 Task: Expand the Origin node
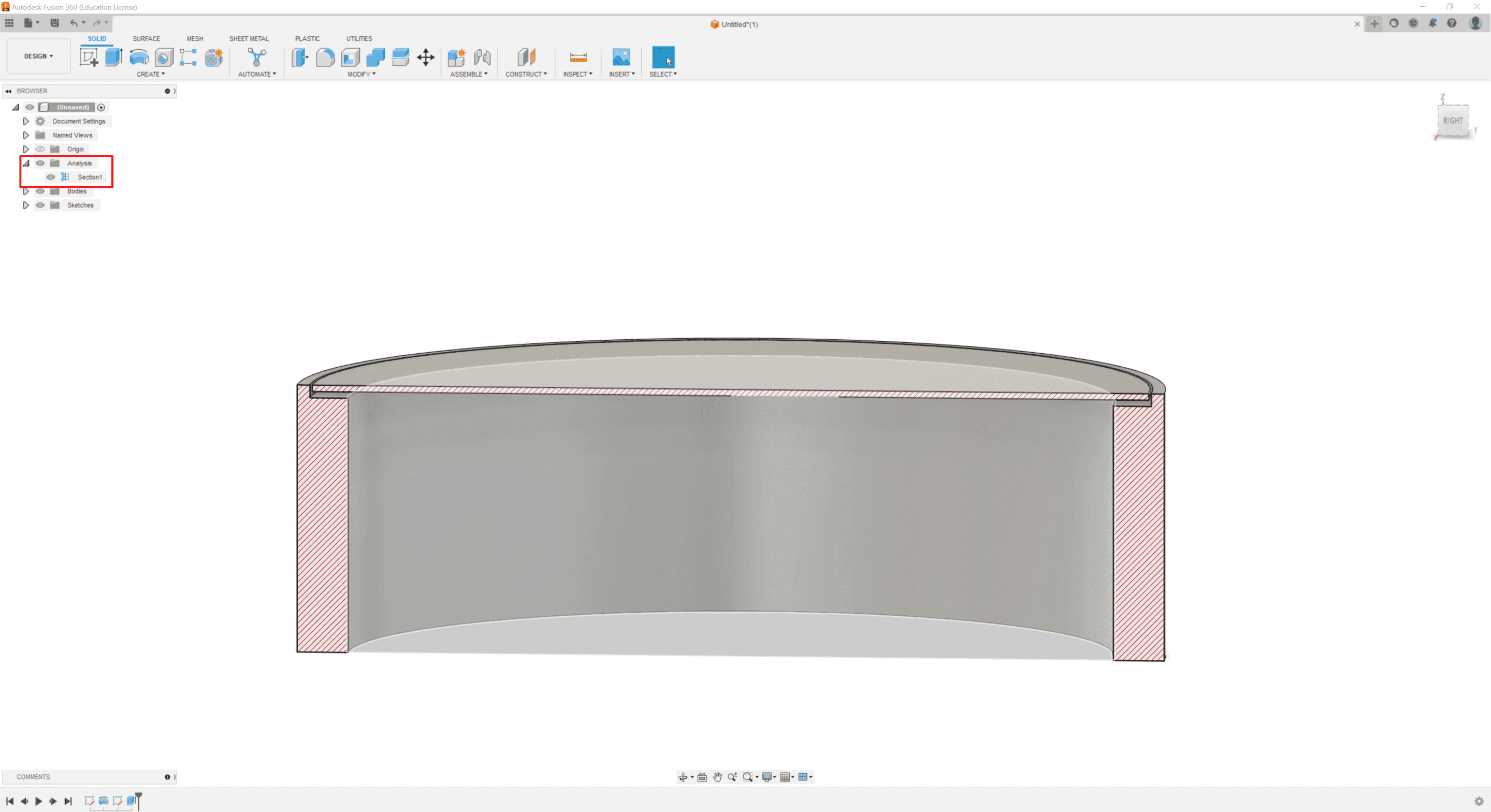pyautogui.click(x=25, y=149)
